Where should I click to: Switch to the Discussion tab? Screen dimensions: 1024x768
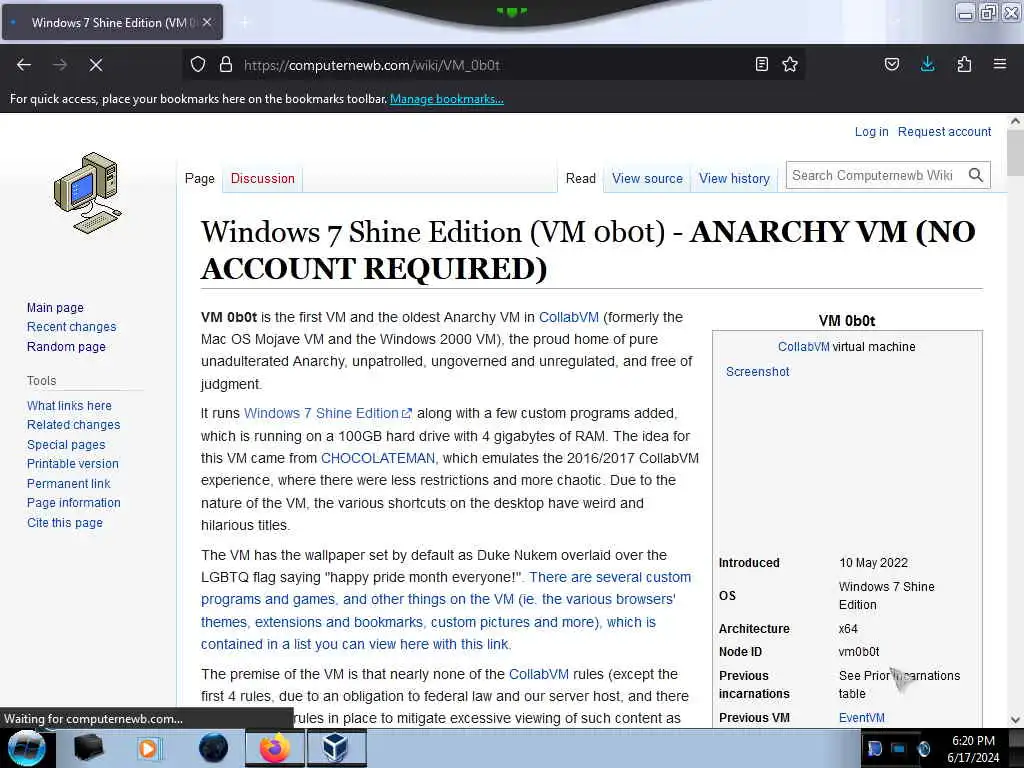pyautogui.click(x=263, y=178)
